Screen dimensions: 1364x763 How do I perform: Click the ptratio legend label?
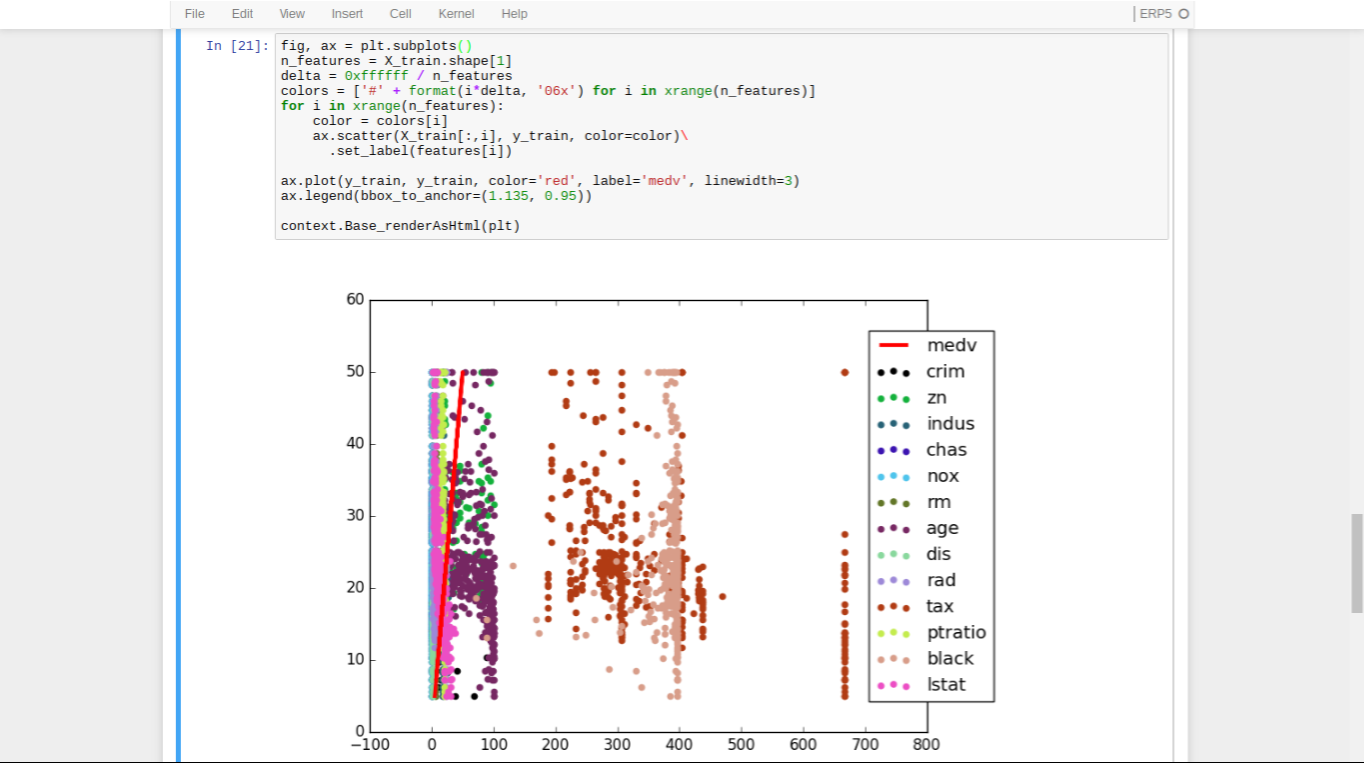[x=956, y=633]
